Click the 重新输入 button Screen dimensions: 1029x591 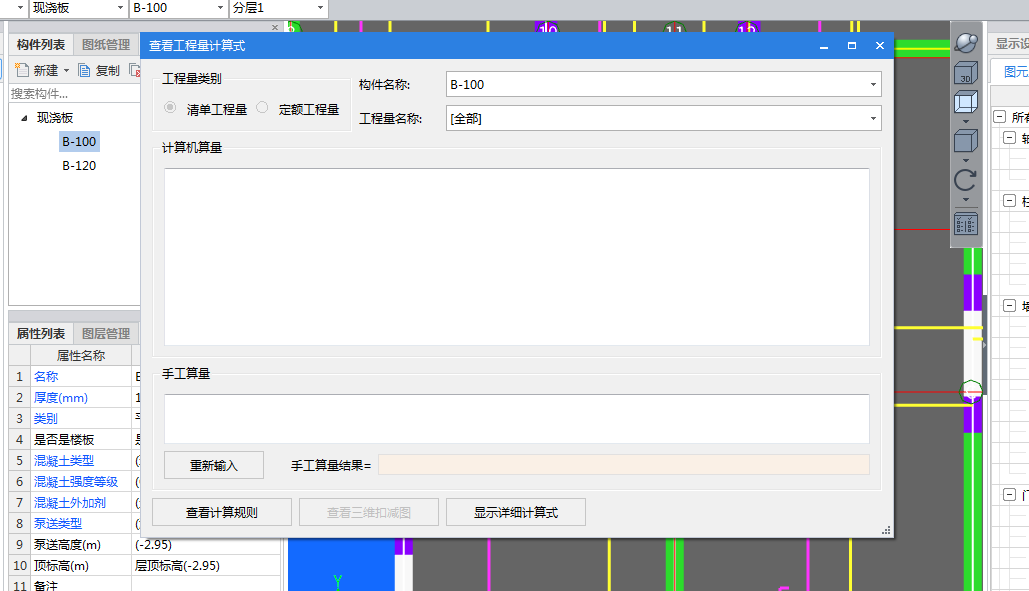point(214,465)
